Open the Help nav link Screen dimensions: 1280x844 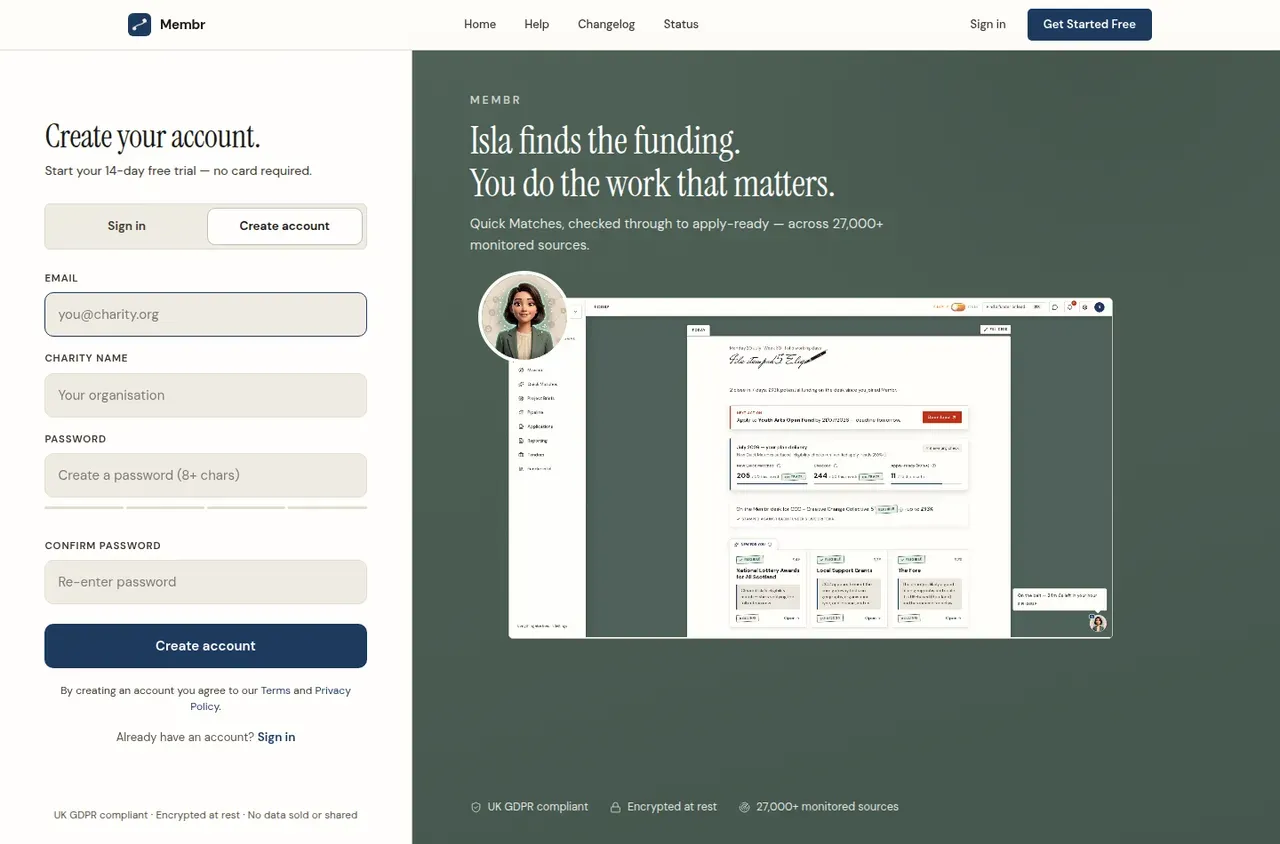coord(537,24)
